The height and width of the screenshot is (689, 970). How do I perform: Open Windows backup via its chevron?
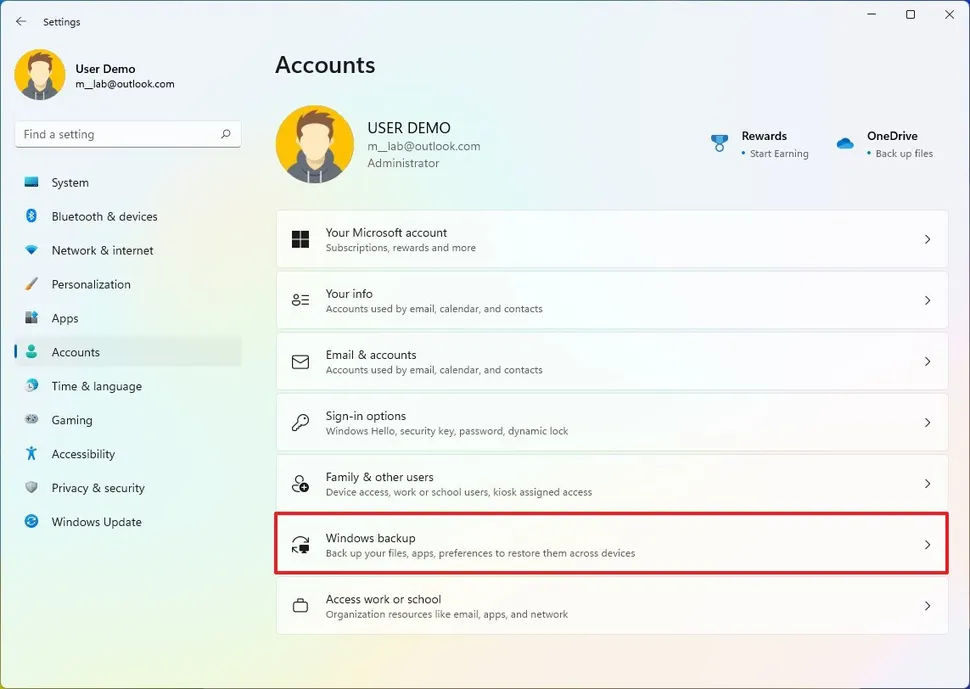pyautogui.click(x=927, y=545)
